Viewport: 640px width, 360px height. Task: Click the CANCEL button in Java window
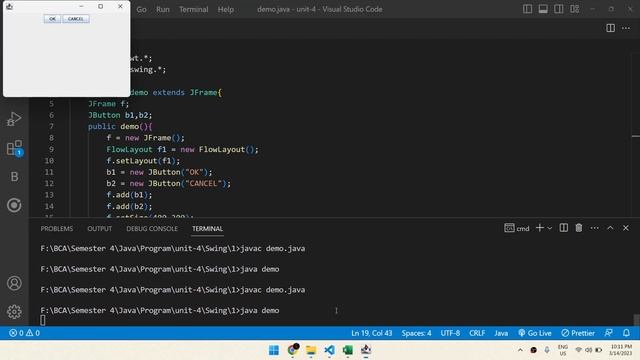click(76, 19)
